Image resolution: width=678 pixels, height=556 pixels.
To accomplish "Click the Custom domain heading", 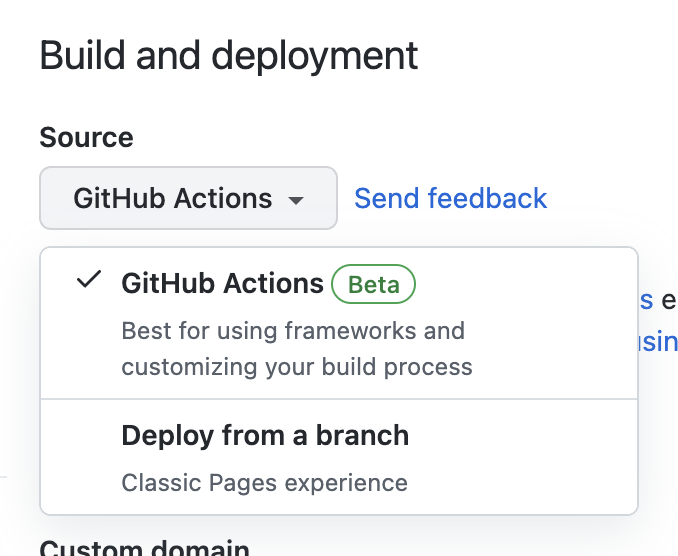I will 144,548.
